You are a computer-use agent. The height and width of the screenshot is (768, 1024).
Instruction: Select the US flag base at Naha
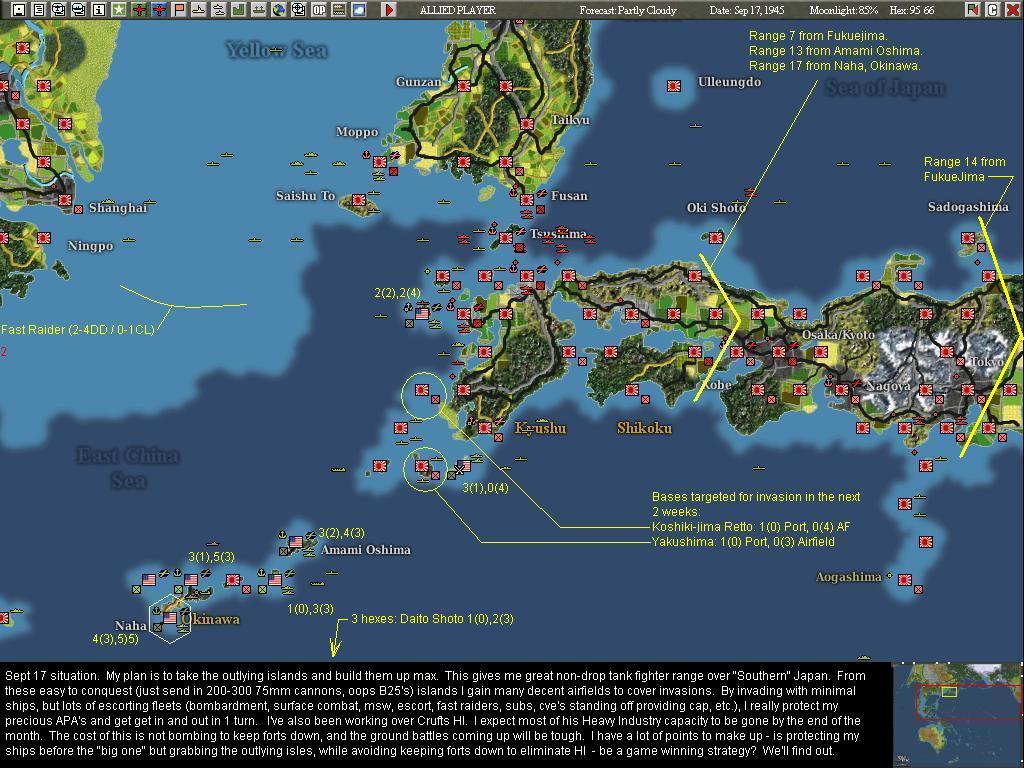170,617
